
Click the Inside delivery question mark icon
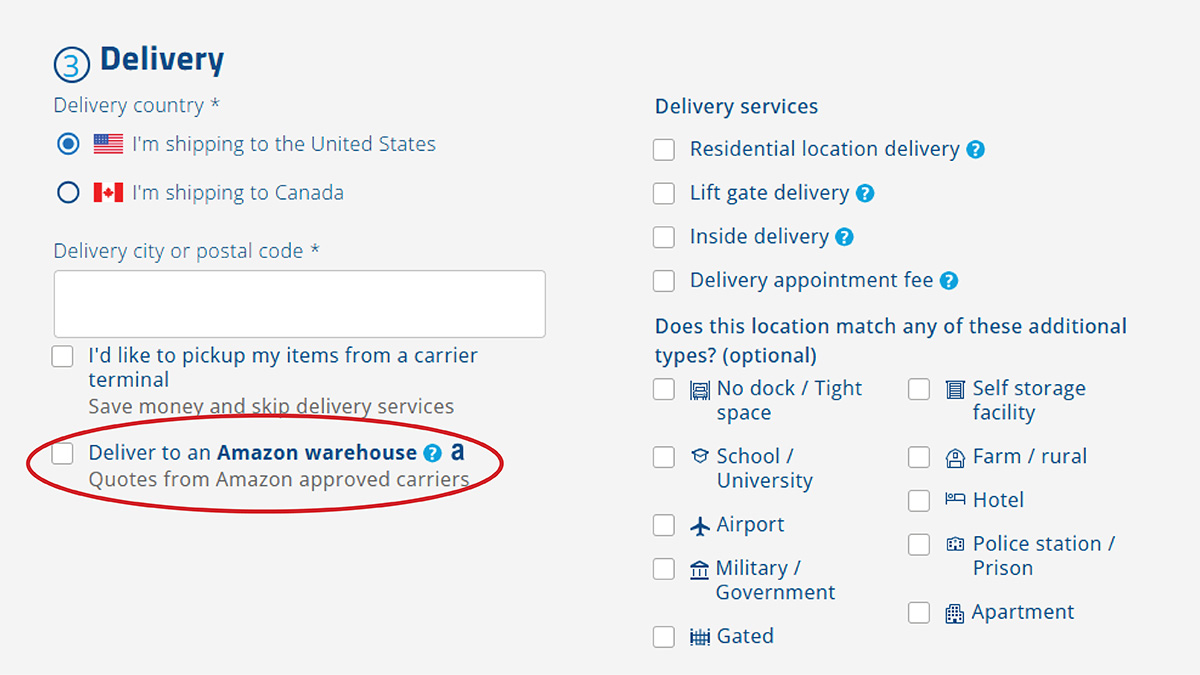[846, 237]
